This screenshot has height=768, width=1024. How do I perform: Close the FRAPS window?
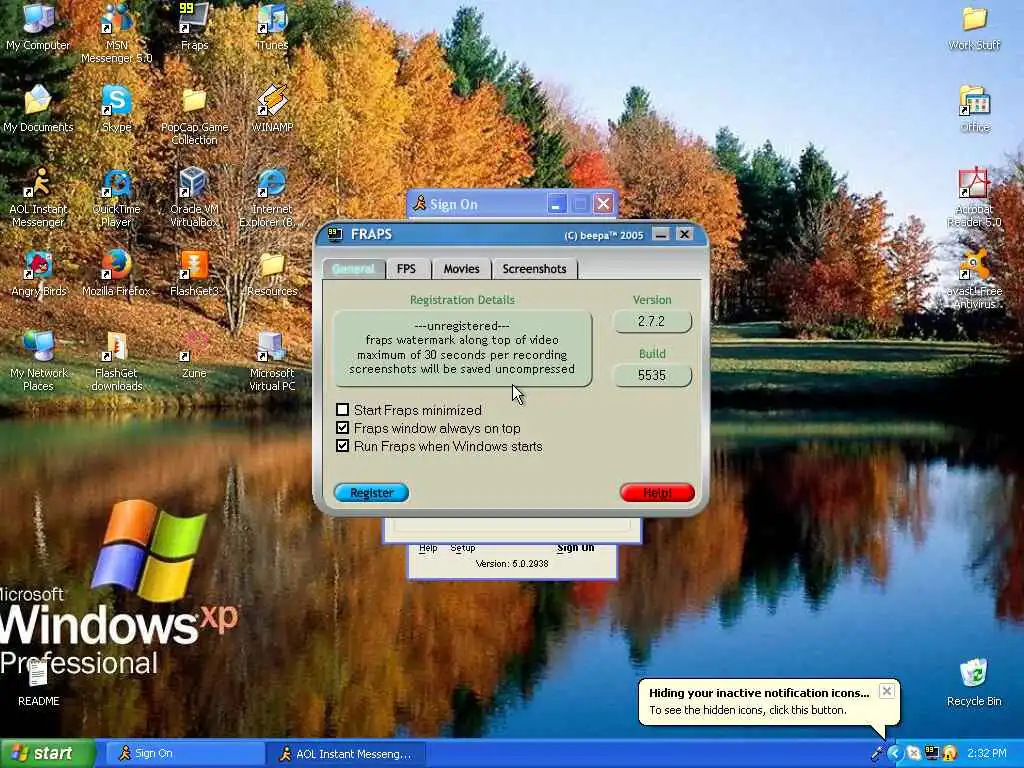click(x=684, y=234)
